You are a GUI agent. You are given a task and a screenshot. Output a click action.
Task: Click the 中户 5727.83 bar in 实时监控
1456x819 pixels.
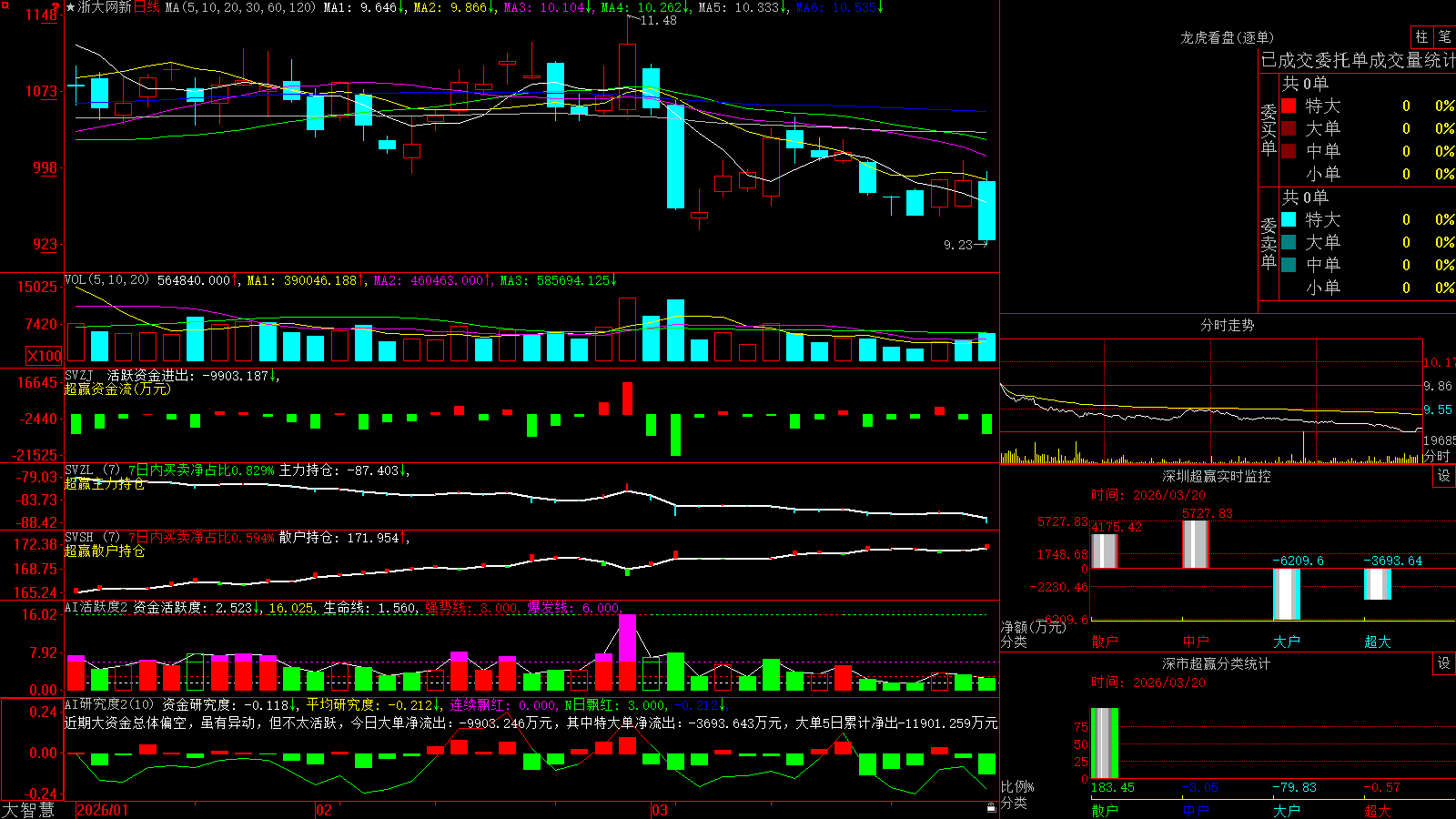click(1196, 544)
